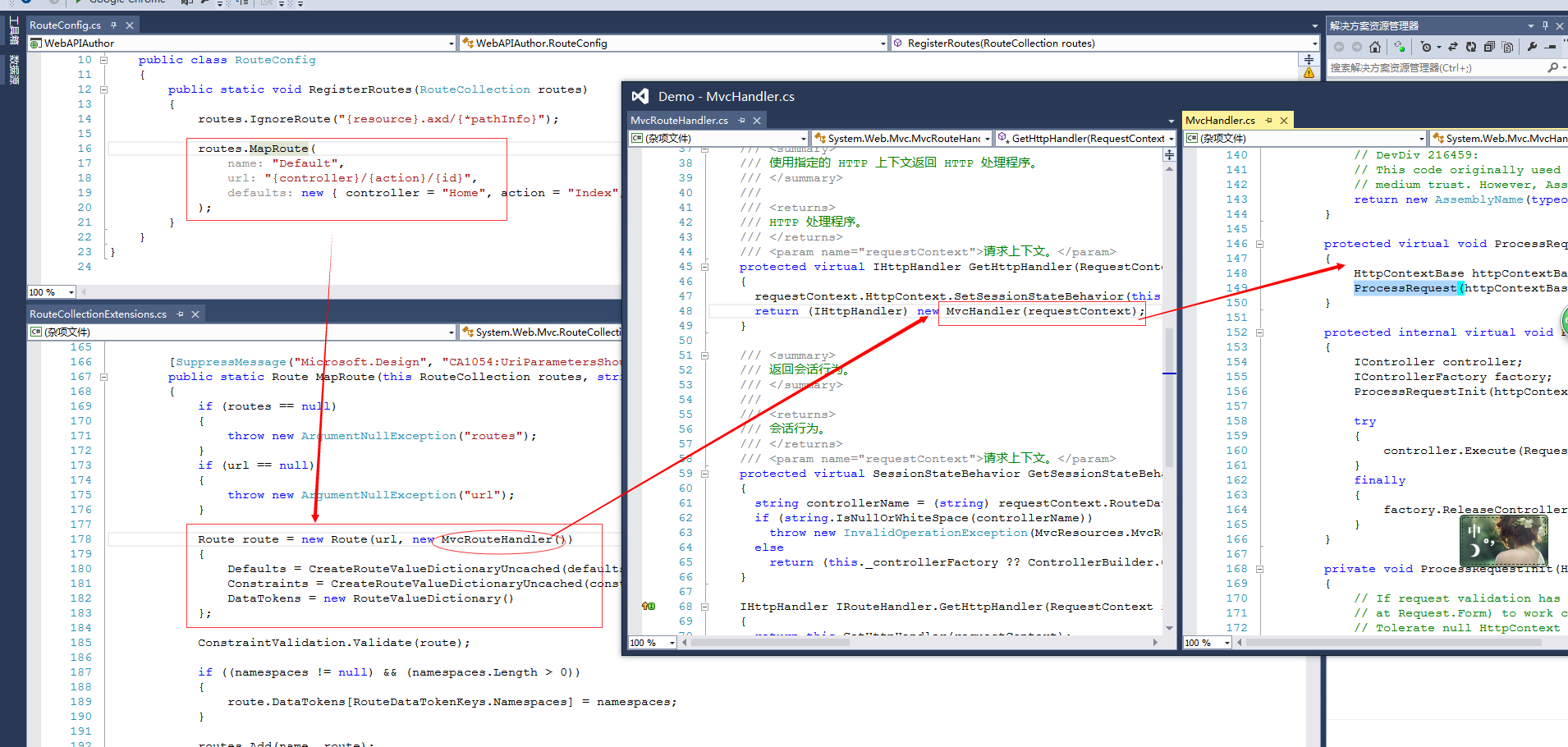Viewport: 1568px width, 747px height.
Task: Click horizontal scrollbar in MvcHandler editor
Action: 1396,643
